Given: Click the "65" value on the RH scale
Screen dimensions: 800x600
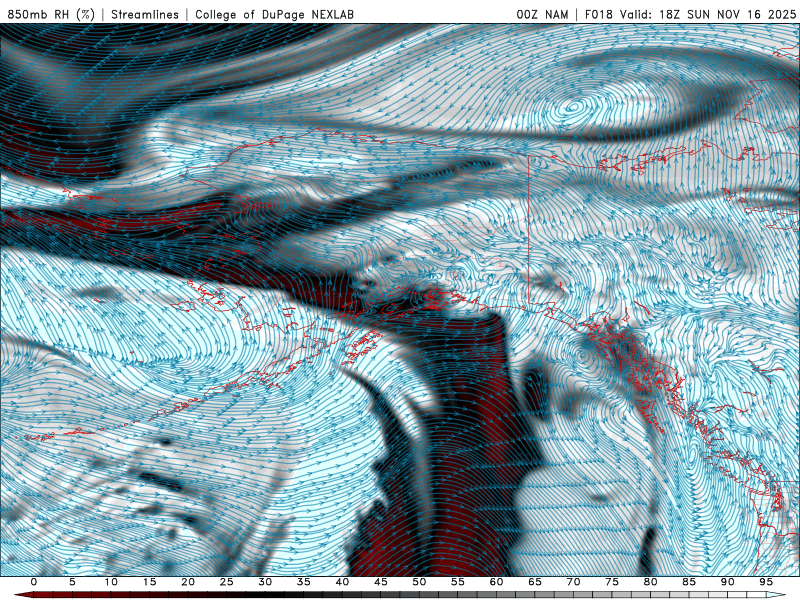Looking at the screenshot, I should (535, 582).
